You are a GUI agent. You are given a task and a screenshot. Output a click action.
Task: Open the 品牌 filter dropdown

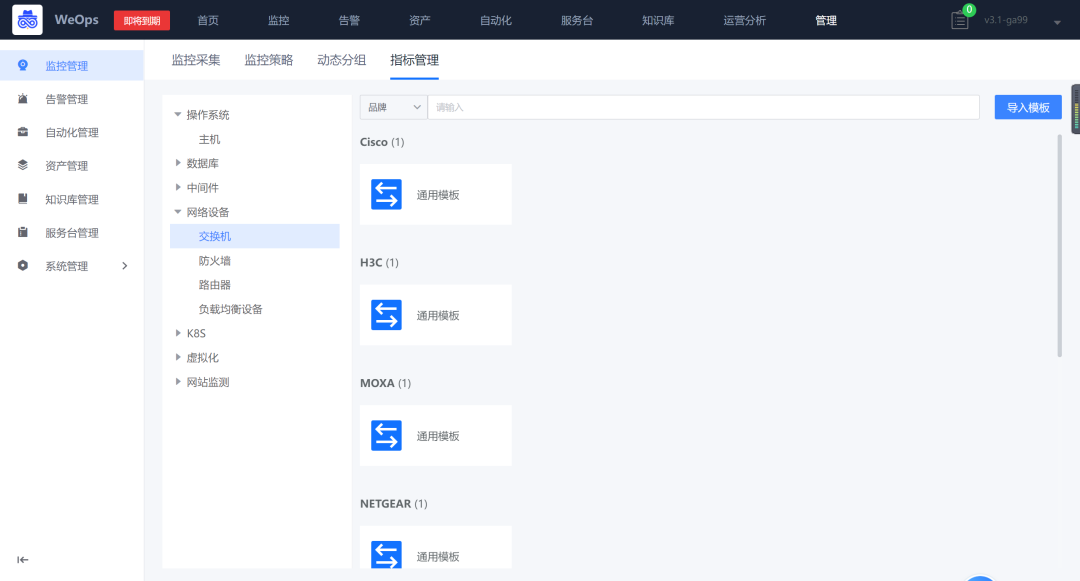pyautogui.click(x=393, y=107)
